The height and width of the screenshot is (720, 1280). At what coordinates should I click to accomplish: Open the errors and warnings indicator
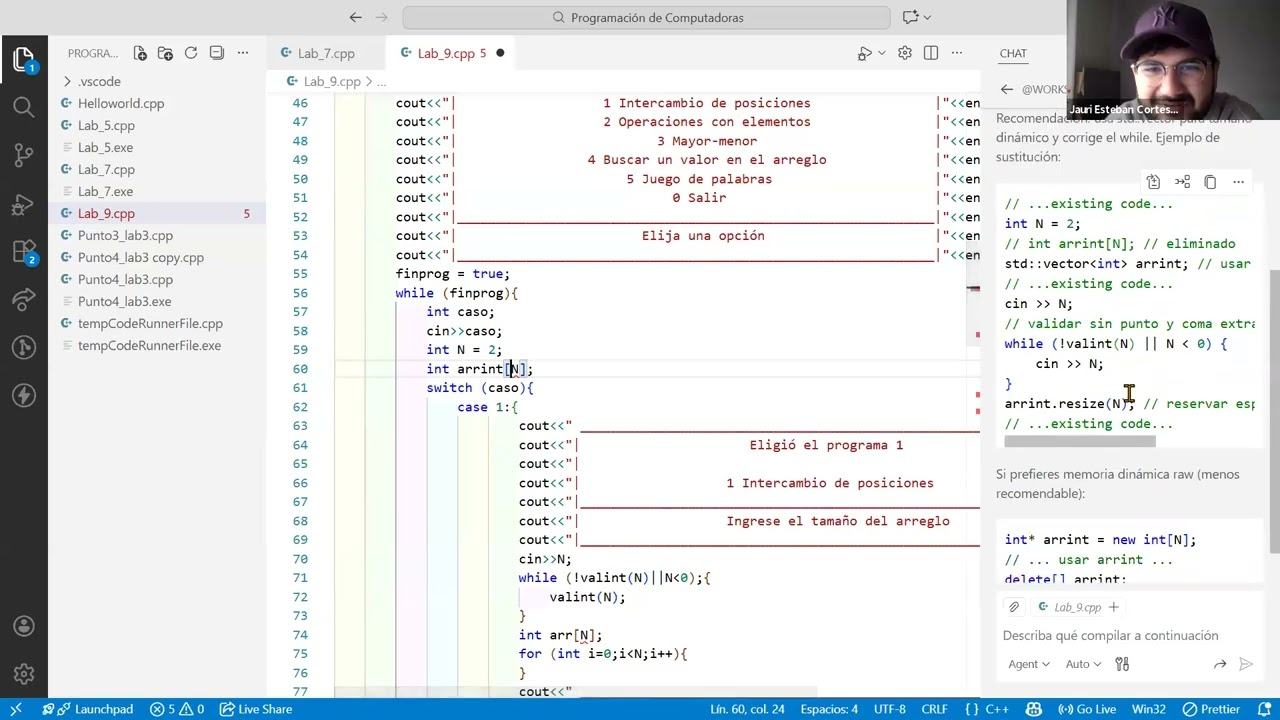pos(177,709)
